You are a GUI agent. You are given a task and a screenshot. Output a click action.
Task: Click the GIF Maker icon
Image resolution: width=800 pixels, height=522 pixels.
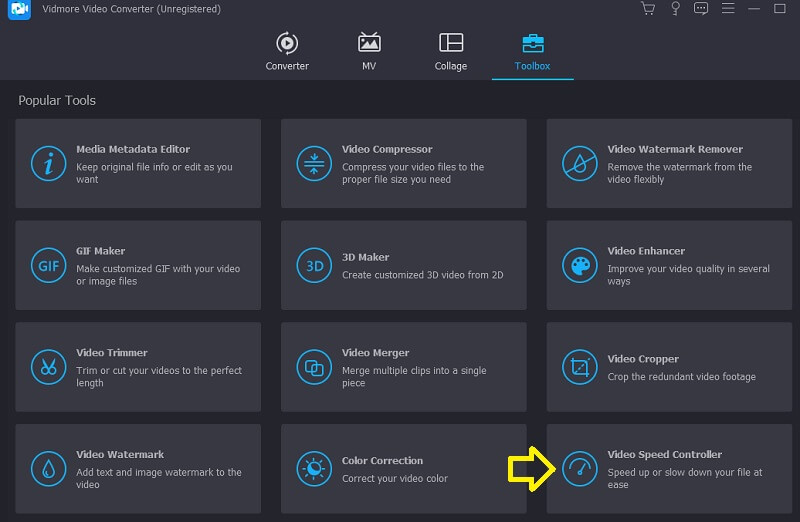(x=48, y=266)
